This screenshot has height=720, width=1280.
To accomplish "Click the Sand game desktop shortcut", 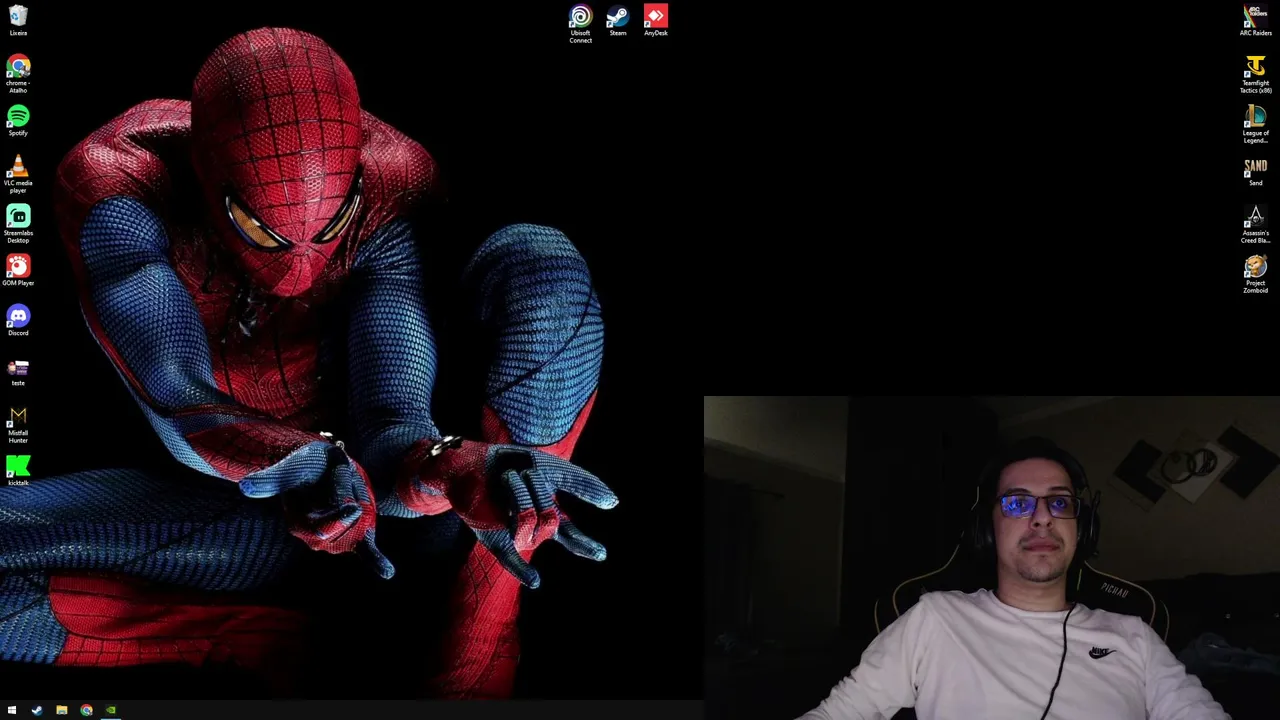I will [1255, 170].
